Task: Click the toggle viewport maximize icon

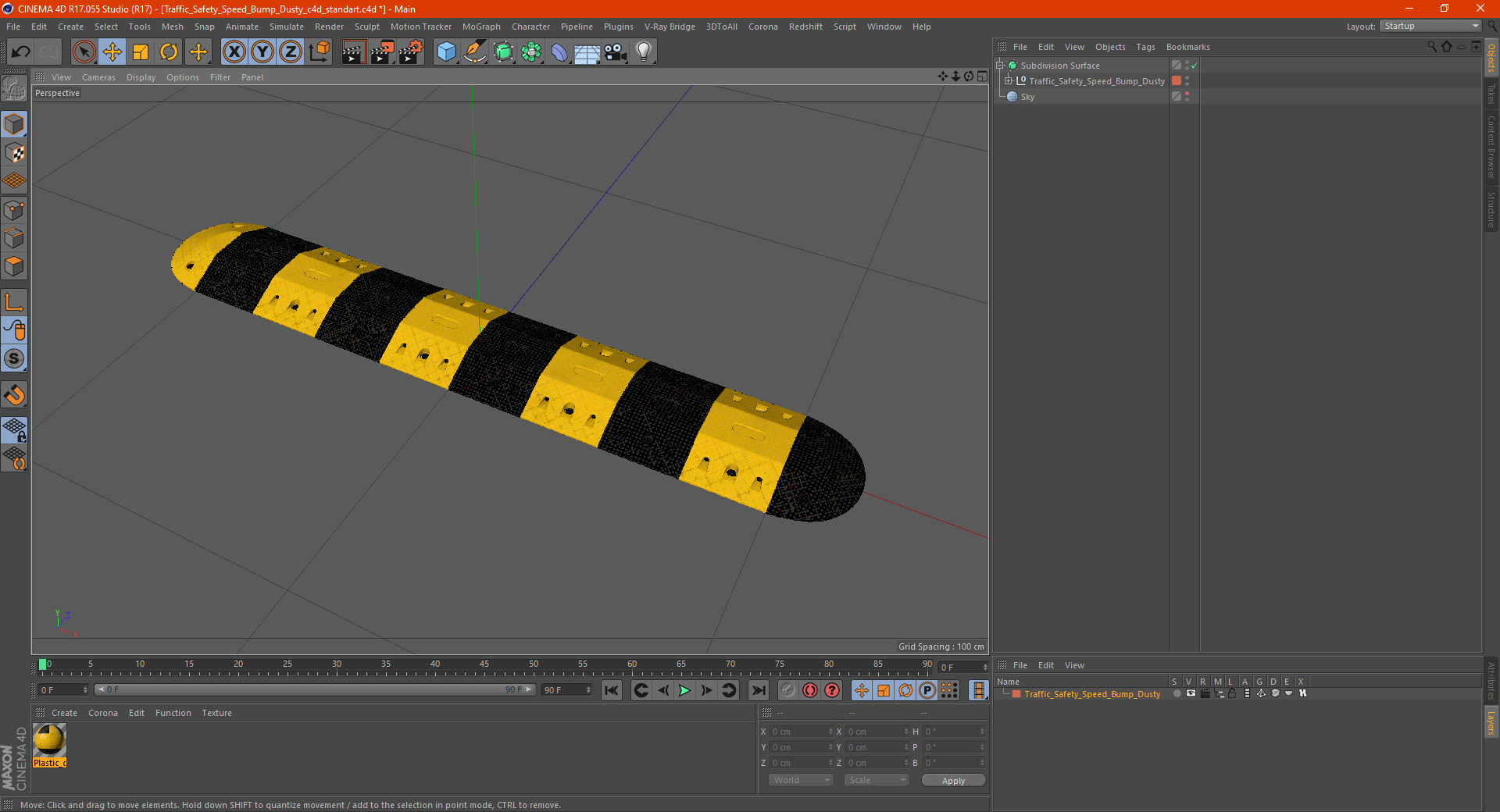Action: point(982,77)
